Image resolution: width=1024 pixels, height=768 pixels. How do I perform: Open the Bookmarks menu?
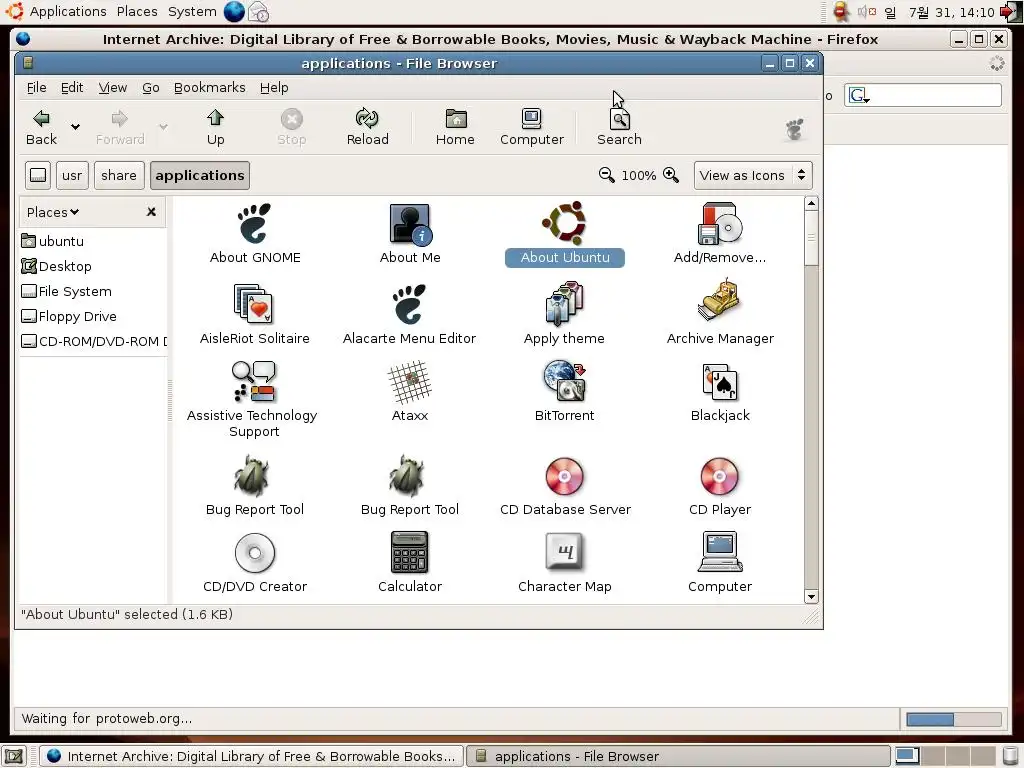coord(209,88)
